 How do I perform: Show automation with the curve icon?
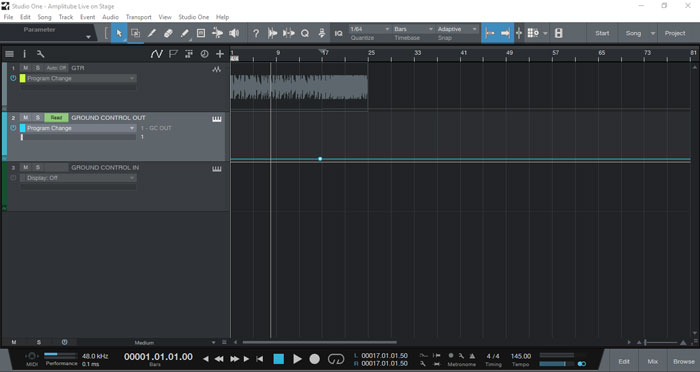[156, 54]
